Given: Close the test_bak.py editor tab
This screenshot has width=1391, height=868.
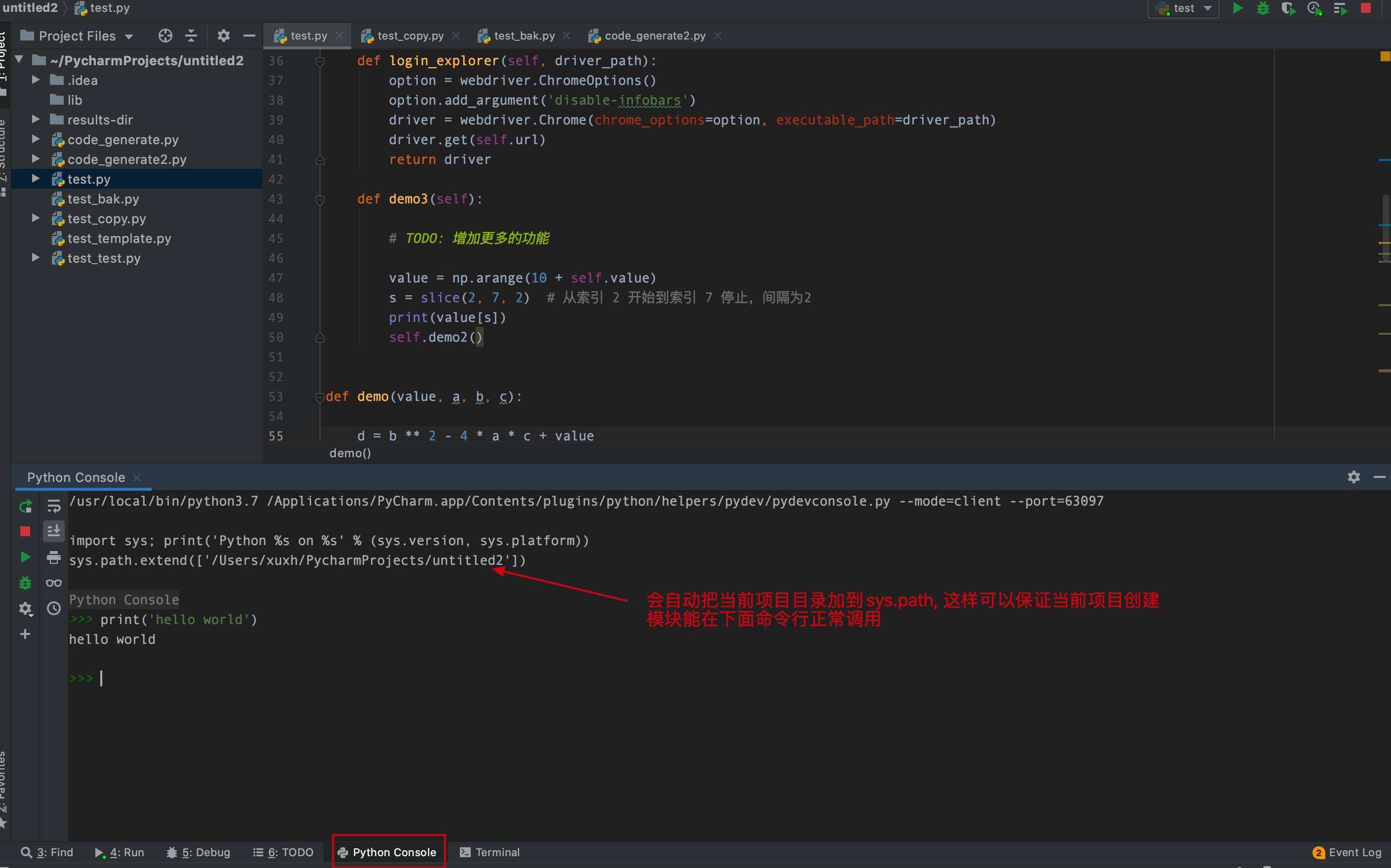Looking at the screenshot, I should [567, 36].
